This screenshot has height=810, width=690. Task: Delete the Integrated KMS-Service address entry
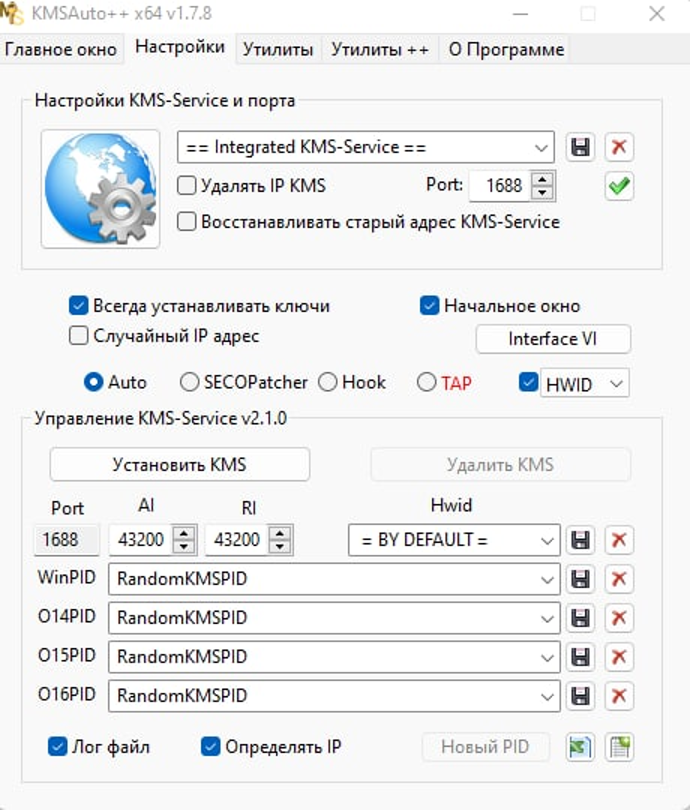619,147
